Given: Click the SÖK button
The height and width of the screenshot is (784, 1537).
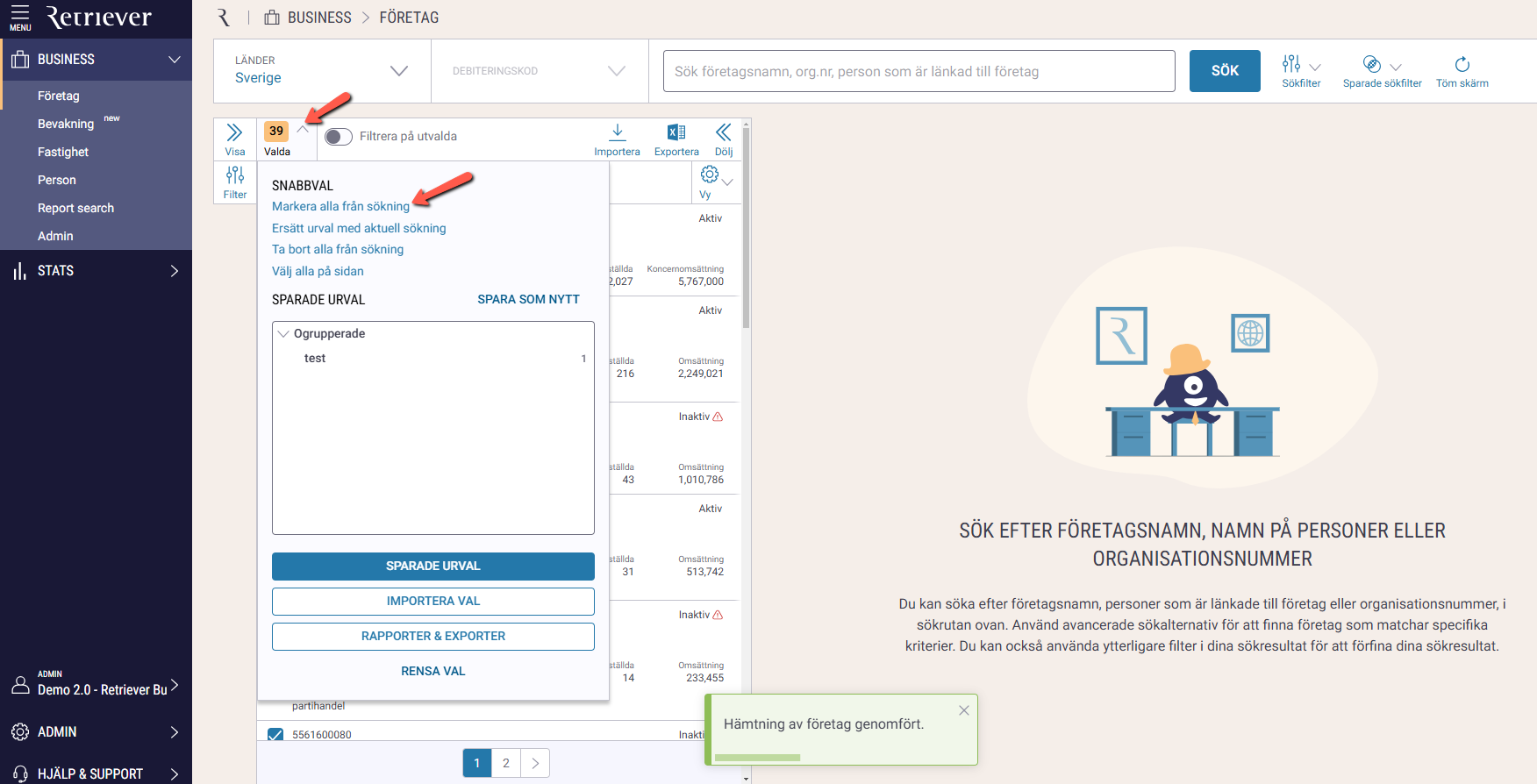Looking at the screenshot, I should tap(1225, 71).
